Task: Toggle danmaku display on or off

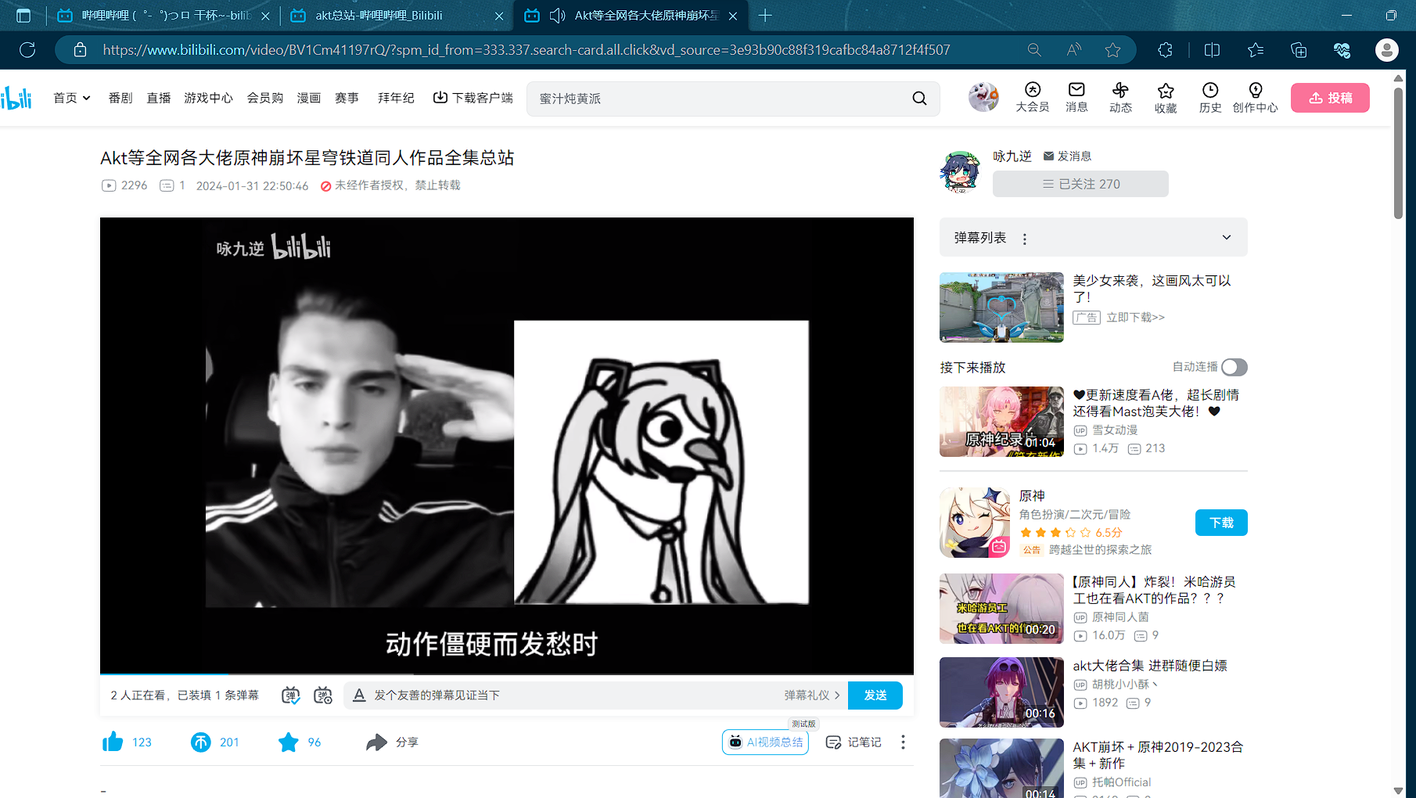Action: [x=290, y=695]
